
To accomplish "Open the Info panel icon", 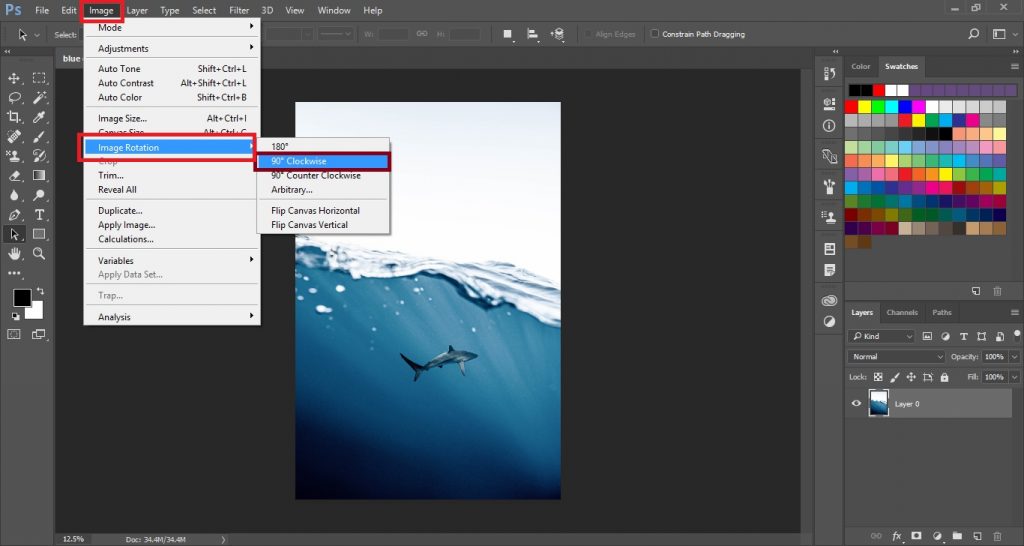I will 829,125.
